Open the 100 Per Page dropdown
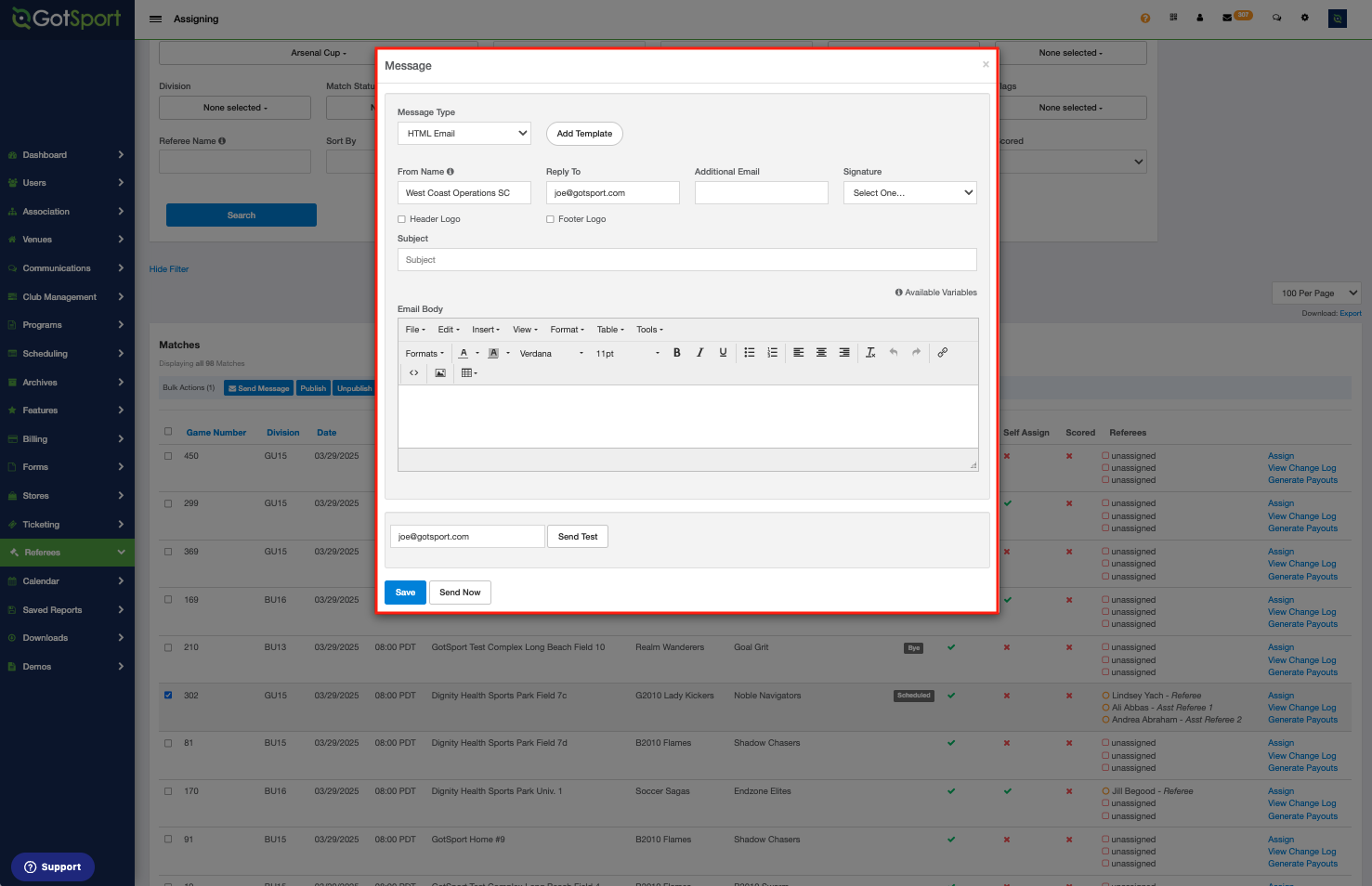Screen dimensions: 1372x886 [x=1315, y=293]
